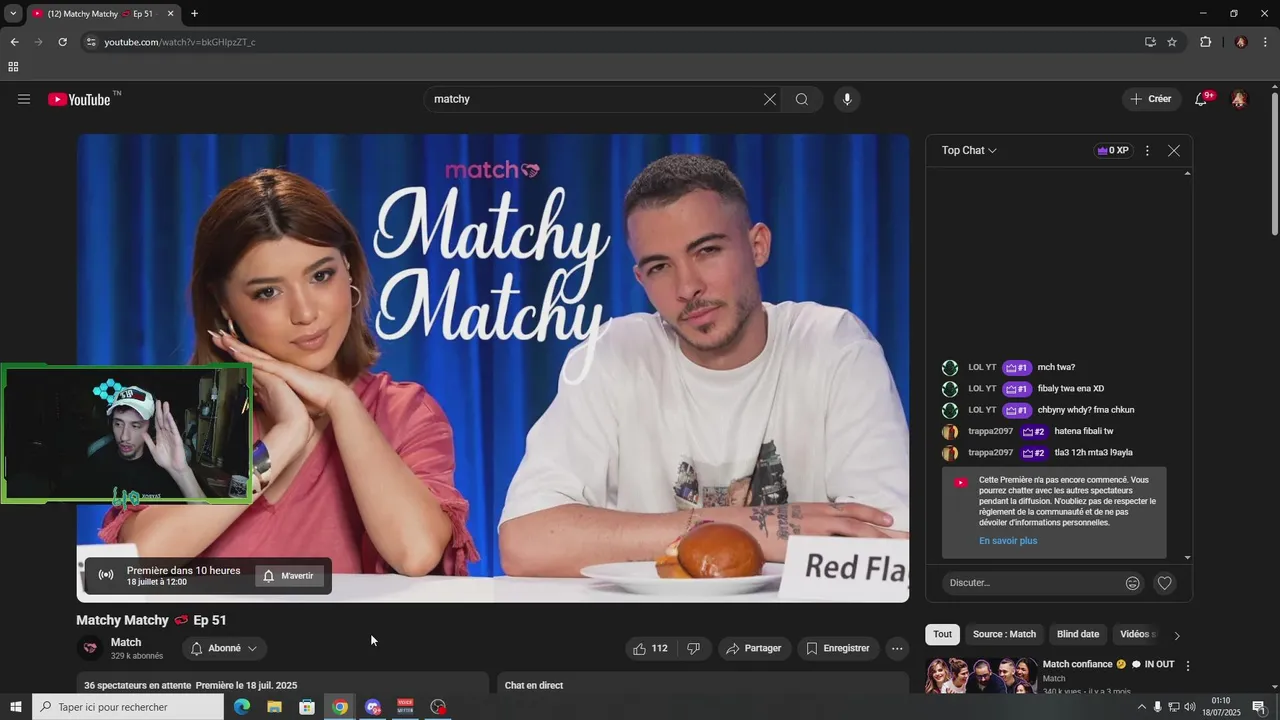Click Enregistrer save button
The height and width of the screenshot is (720, 1280).
tap(838, 648)
